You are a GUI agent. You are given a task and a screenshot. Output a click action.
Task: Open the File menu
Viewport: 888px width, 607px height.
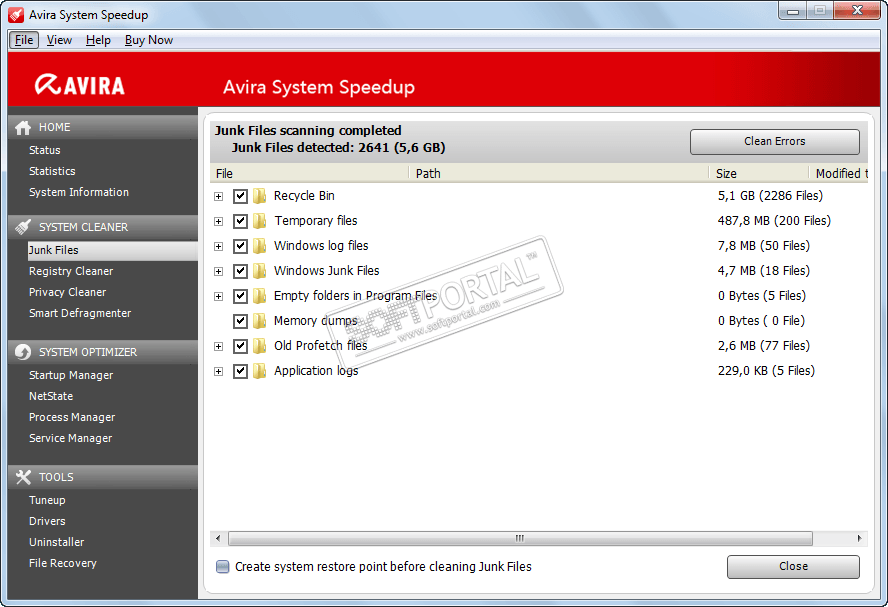point(24,40)
